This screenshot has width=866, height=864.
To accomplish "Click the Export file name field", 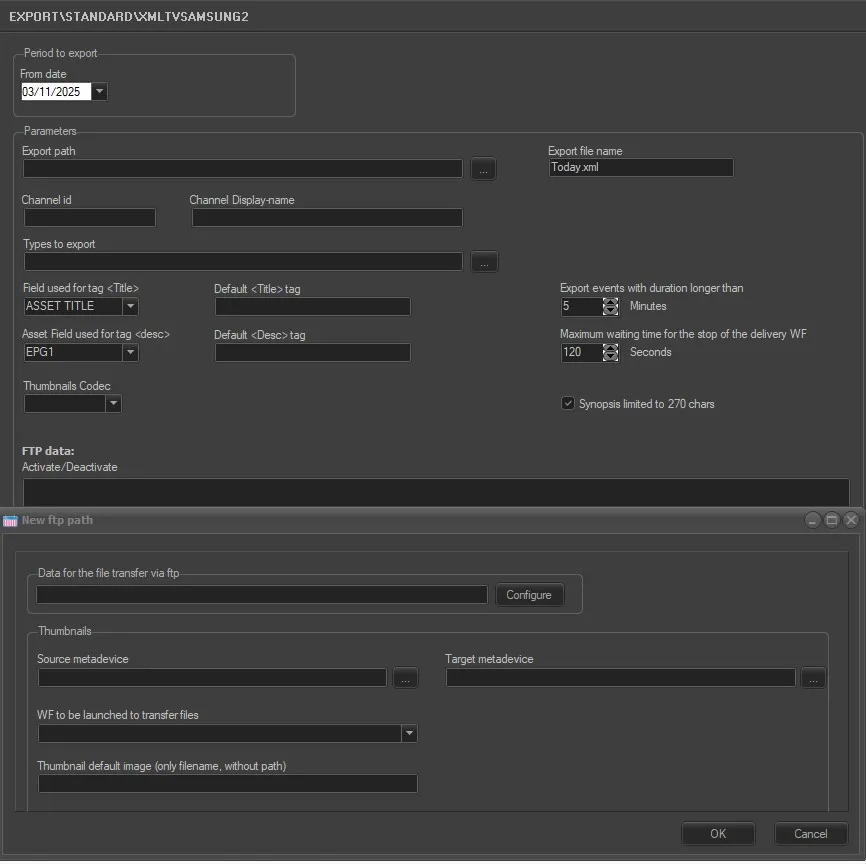I will tap(640, 168).
